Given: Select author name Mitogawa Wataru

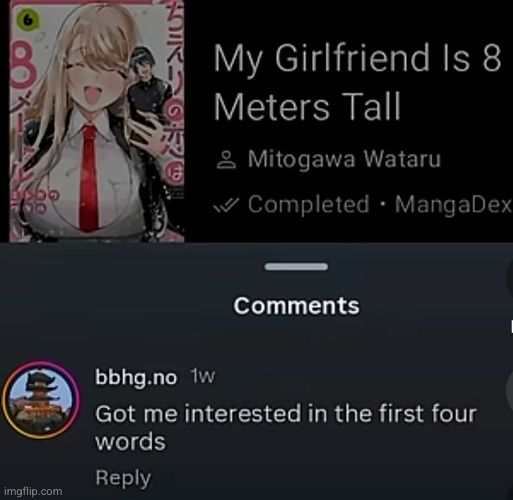Looking at the screenshot, I should point(344,159).
